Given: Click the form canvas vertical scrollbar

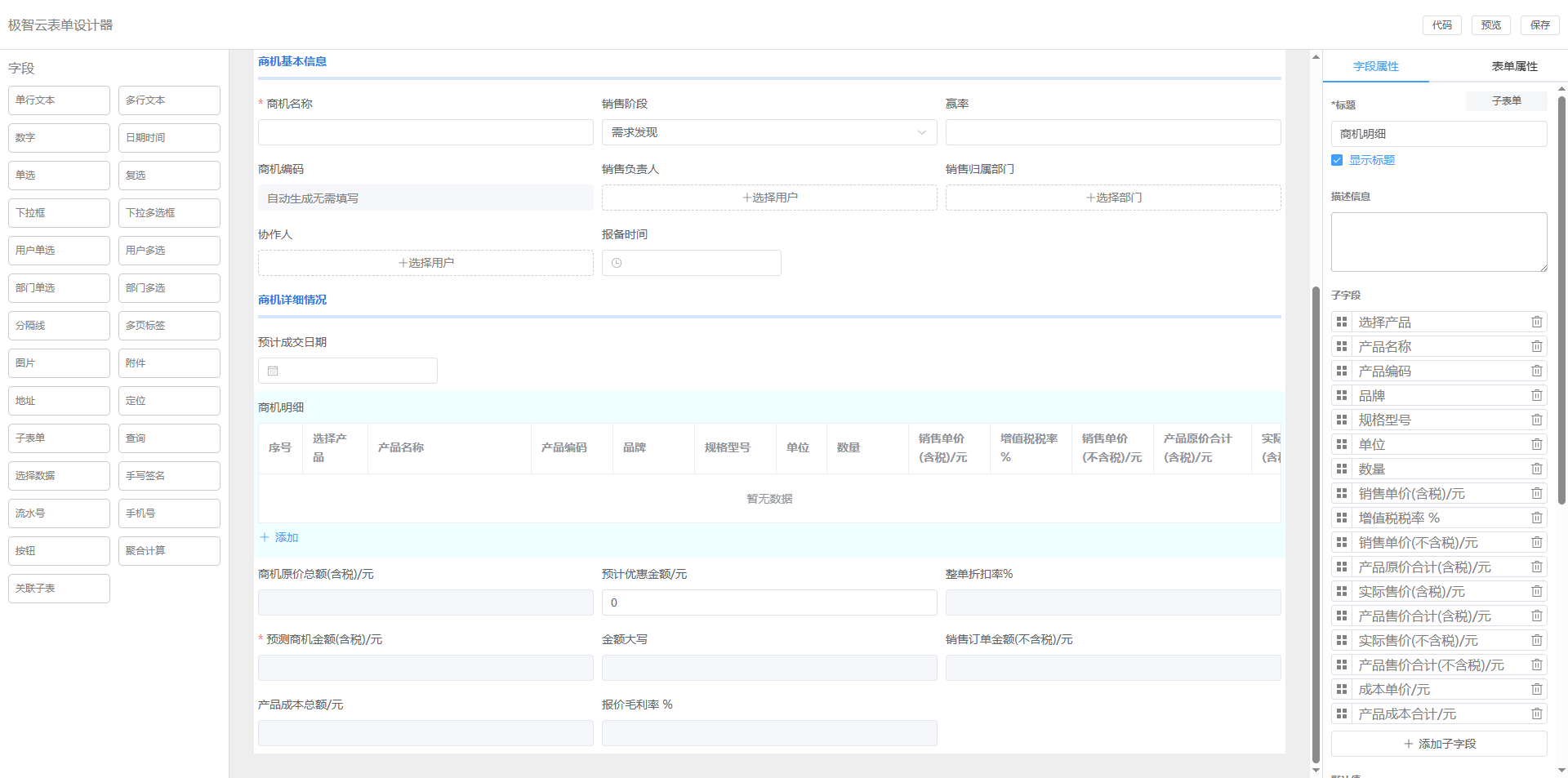Looking at the screenshot, I should 1316,522.
